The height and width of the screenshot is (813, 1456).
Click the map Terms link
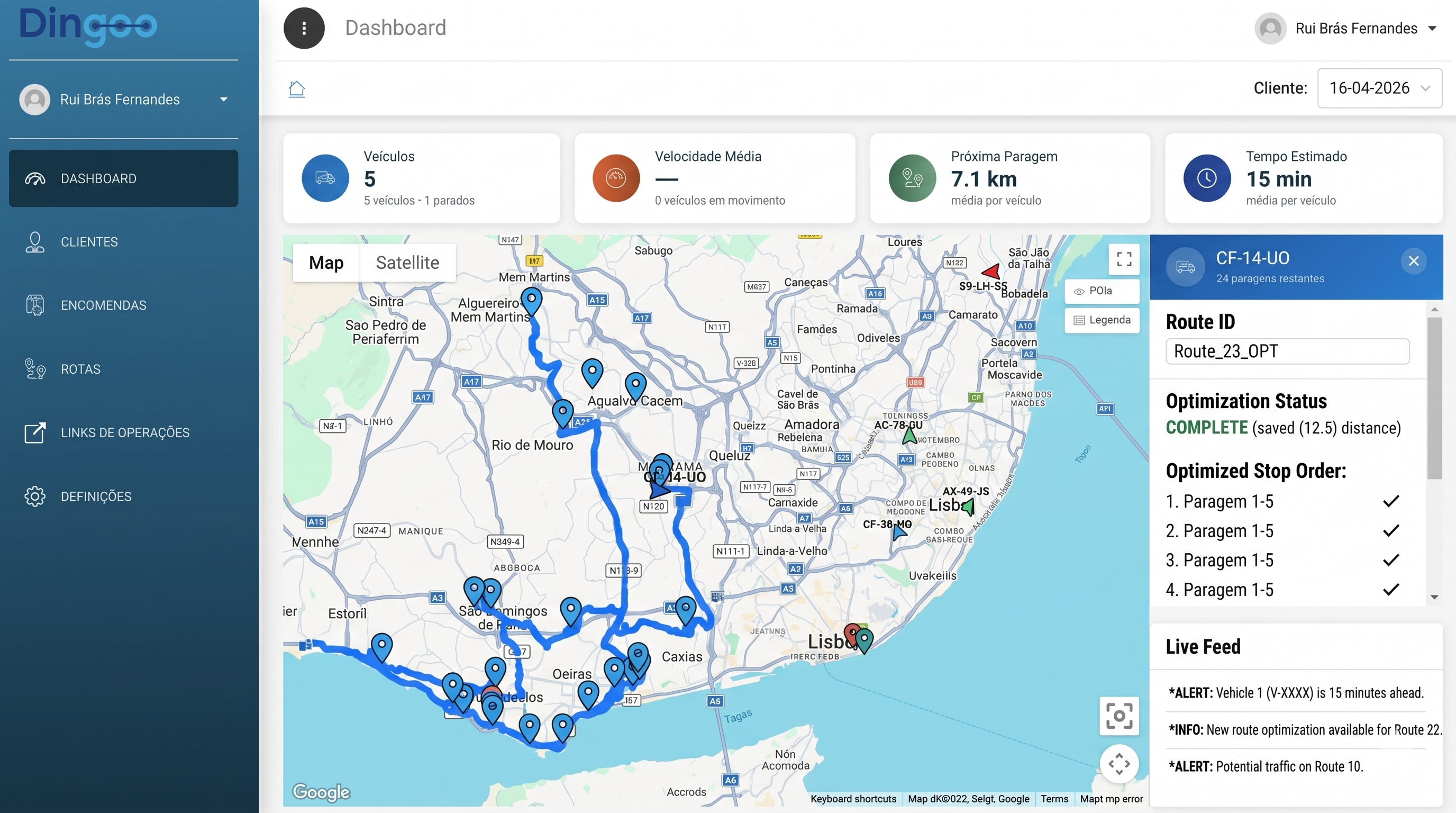click(1054, 799)
